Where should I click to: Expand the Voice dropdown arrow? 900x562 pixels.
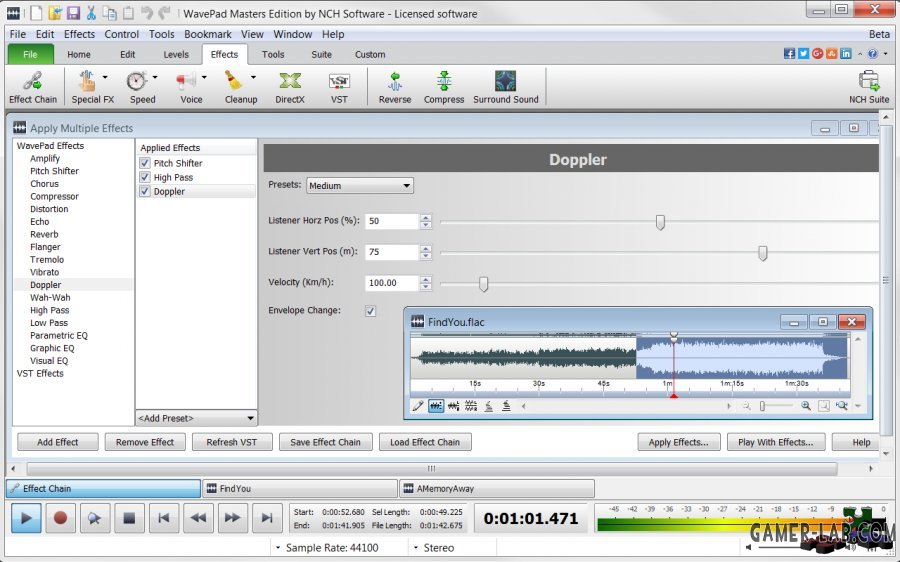(x=204, y=76)
